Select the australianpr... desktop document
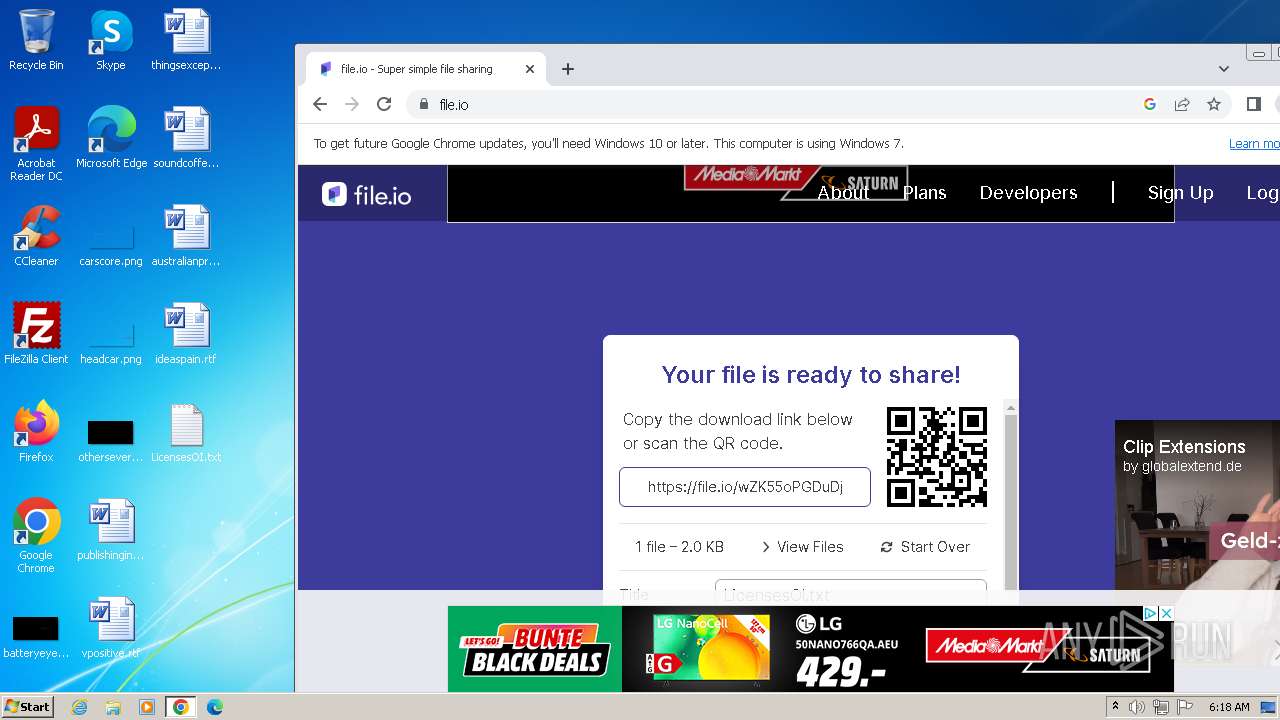The image size is (1280, 720). [x=186, y=236]
